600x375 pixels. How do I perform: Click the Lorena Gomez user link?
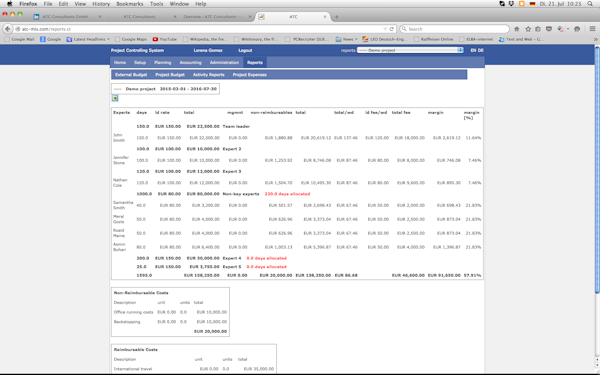click(x=208, y=50)
